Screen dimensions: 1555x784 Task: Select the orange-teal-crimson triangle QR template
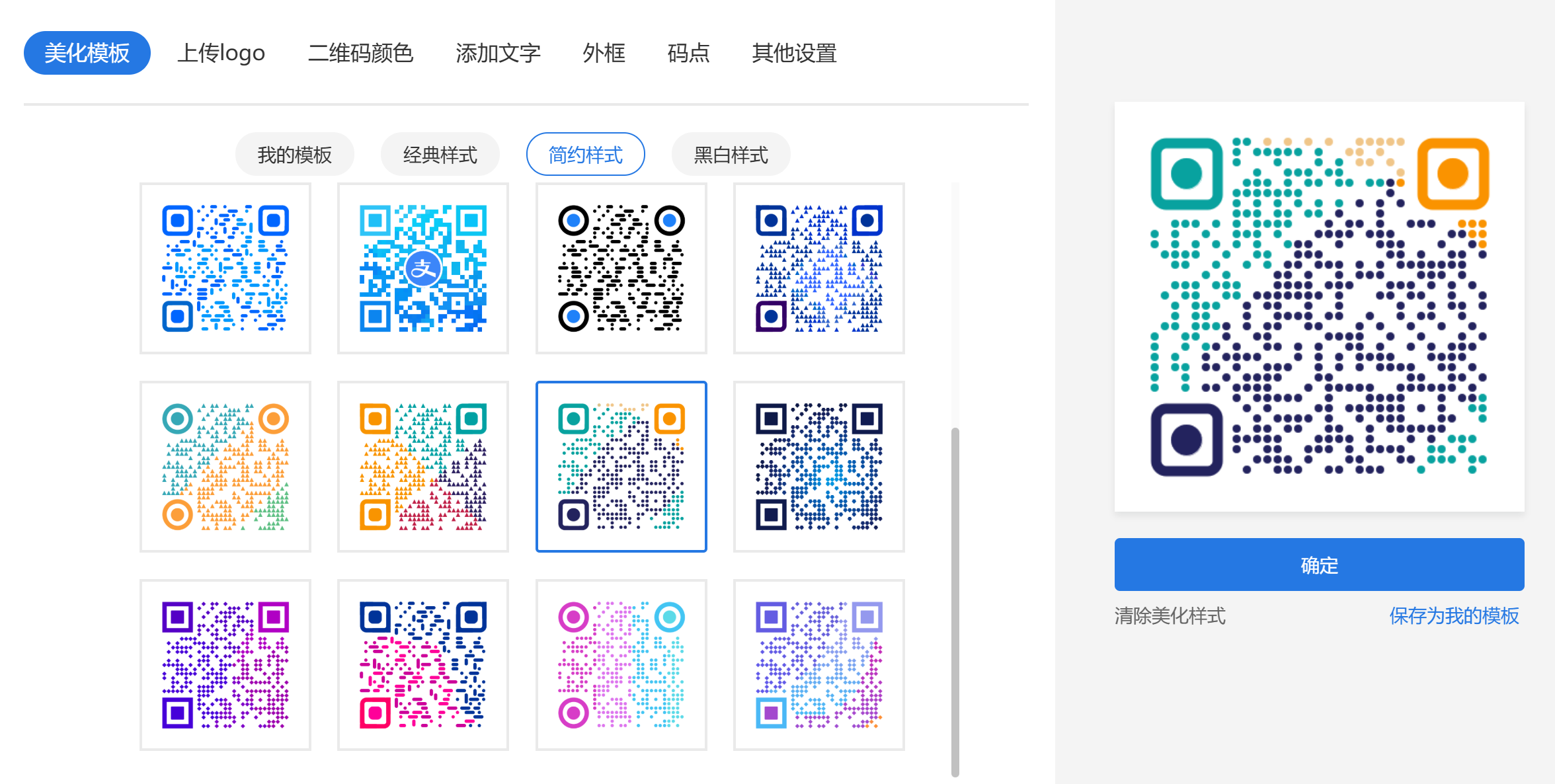click(423, 467)
